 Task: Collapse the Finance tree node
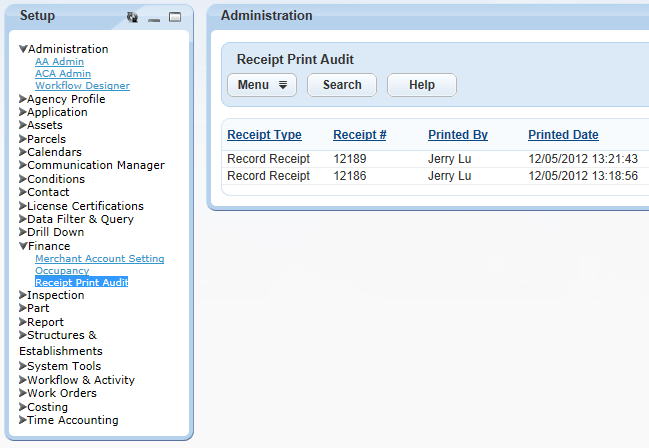pos(23,246)
